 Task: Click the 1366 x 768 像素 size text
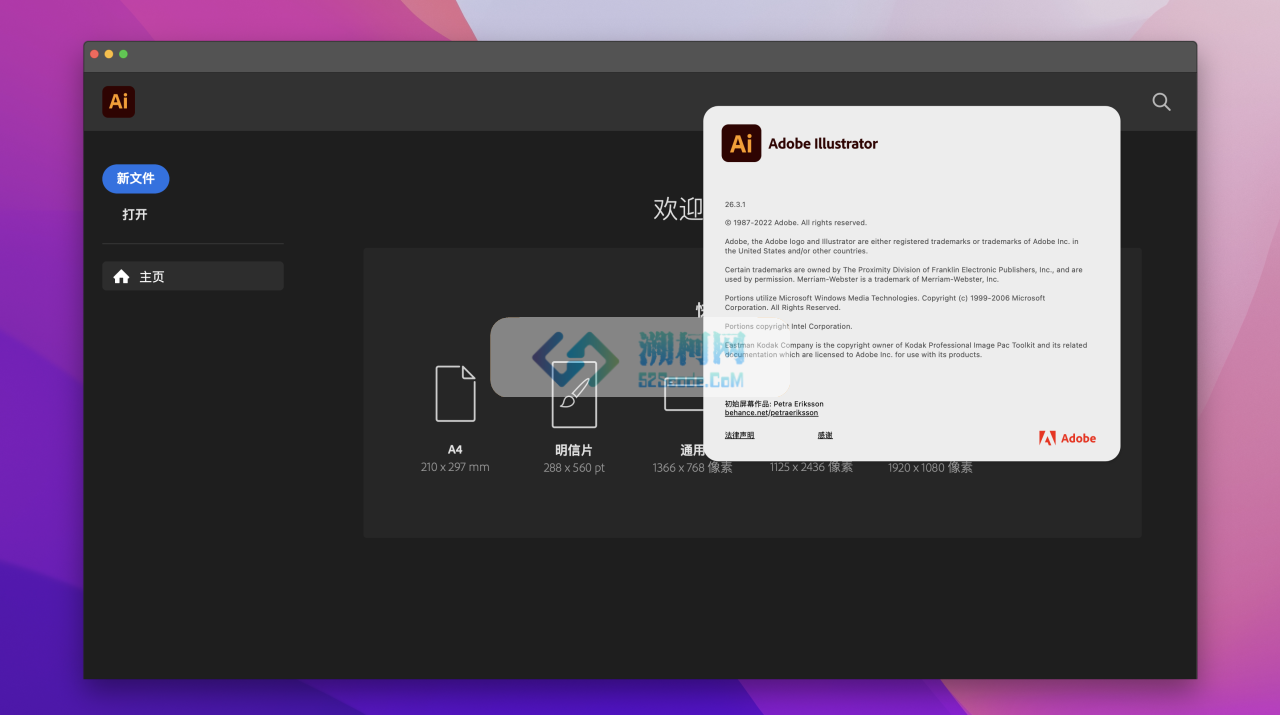coord(692,468)
